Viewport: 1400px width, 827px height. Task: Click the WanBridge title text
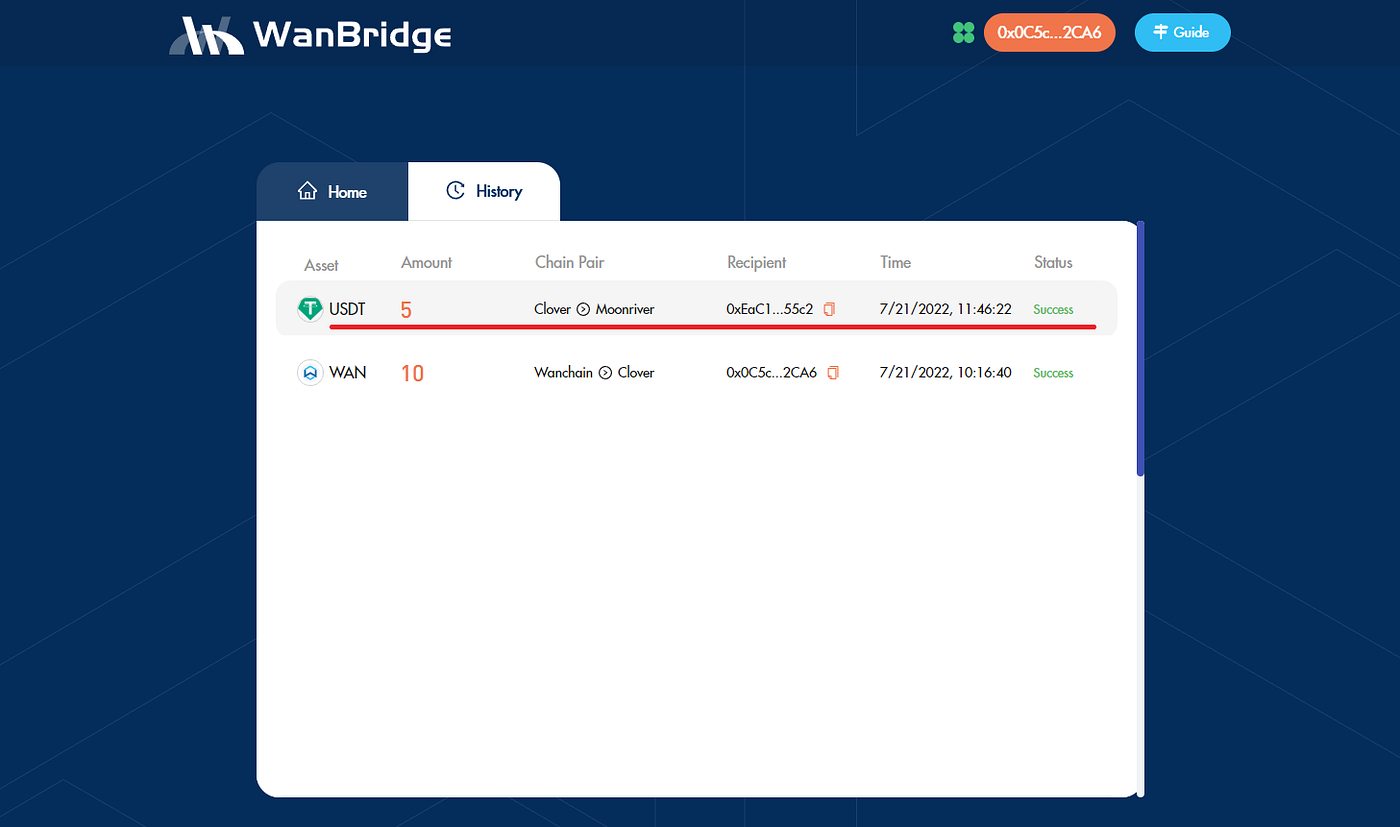click(352, 35)
